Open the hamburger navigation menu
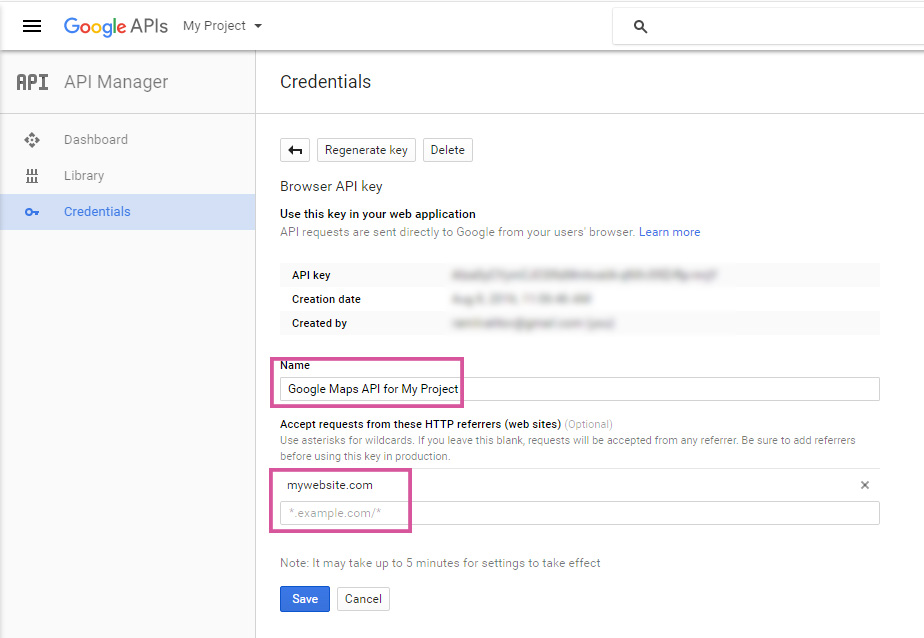 pyautogui.click(x=32, y=26)
